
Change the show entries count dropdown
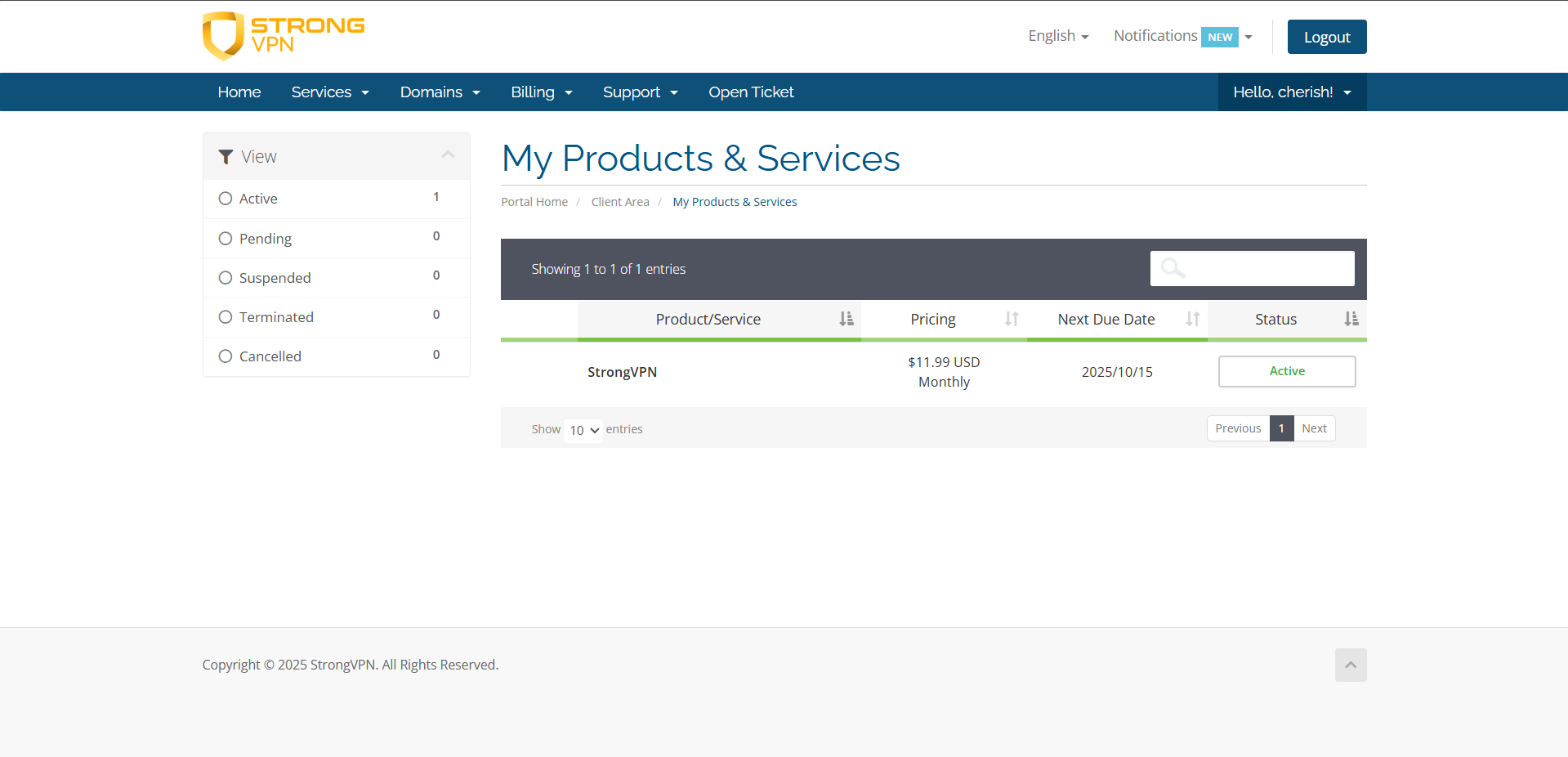click(583, 430)
